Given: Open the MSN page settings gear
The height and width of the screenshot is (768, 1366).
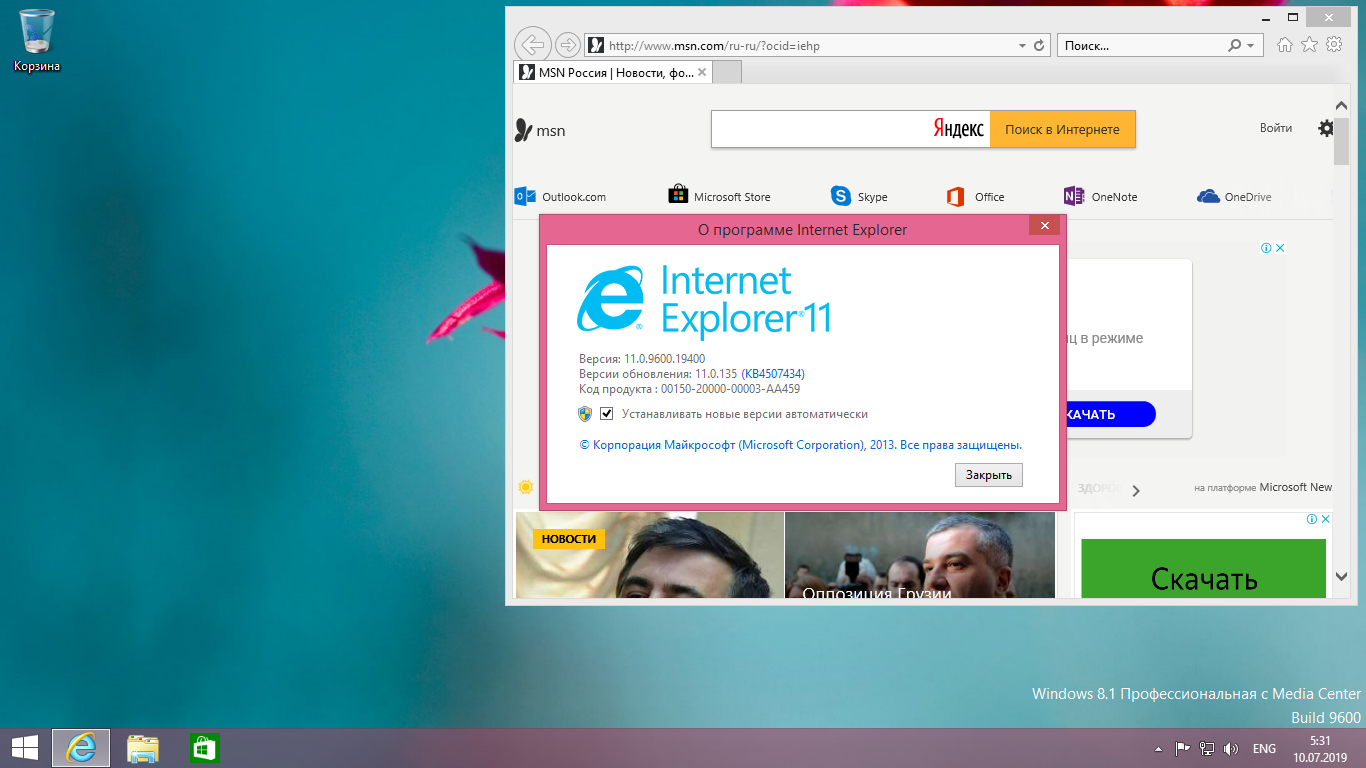Looking at the screenshot, I should [1326, 128].
